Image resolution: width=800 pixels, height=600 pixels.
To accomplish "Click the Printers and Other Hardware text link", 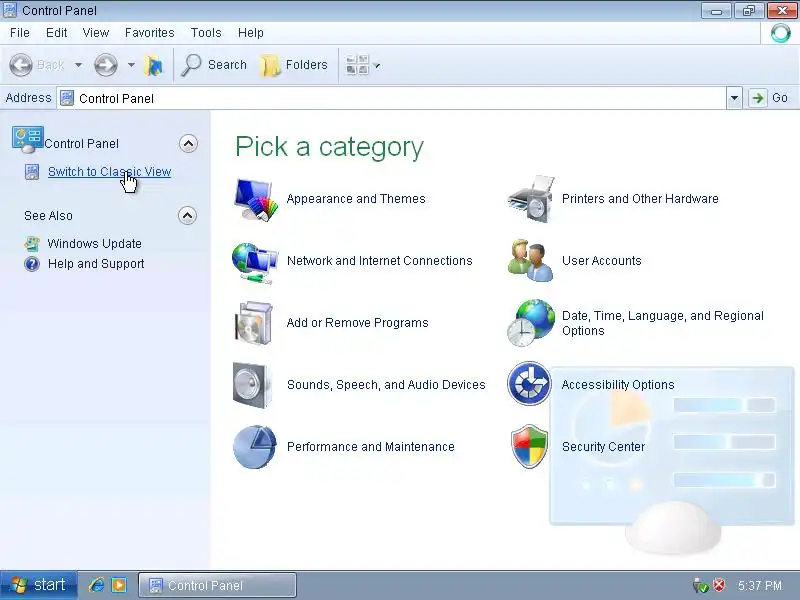I will click(640, 199).
